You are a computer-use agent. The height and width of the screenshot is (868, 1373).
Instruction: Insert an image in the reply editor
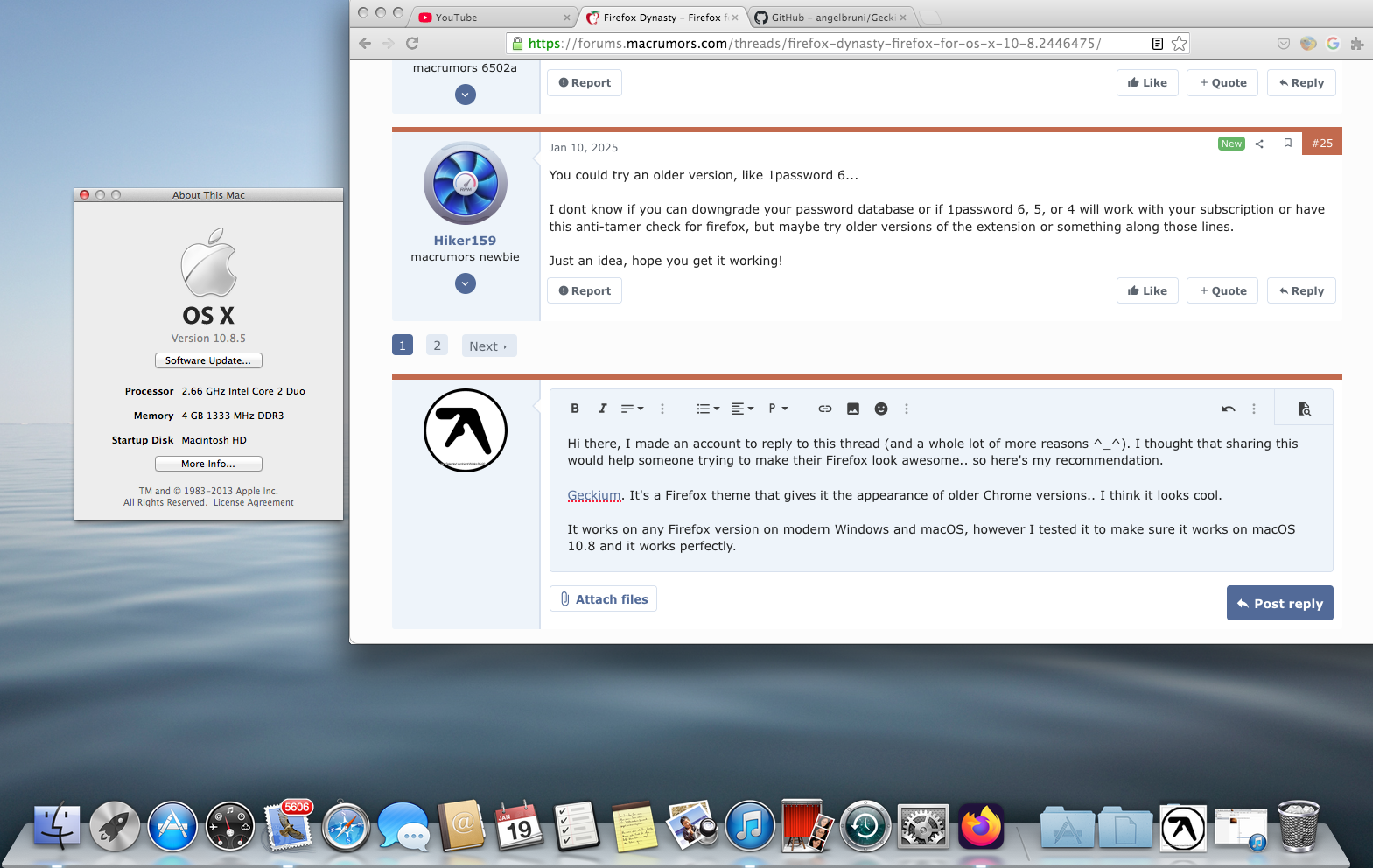click(853, 409)
